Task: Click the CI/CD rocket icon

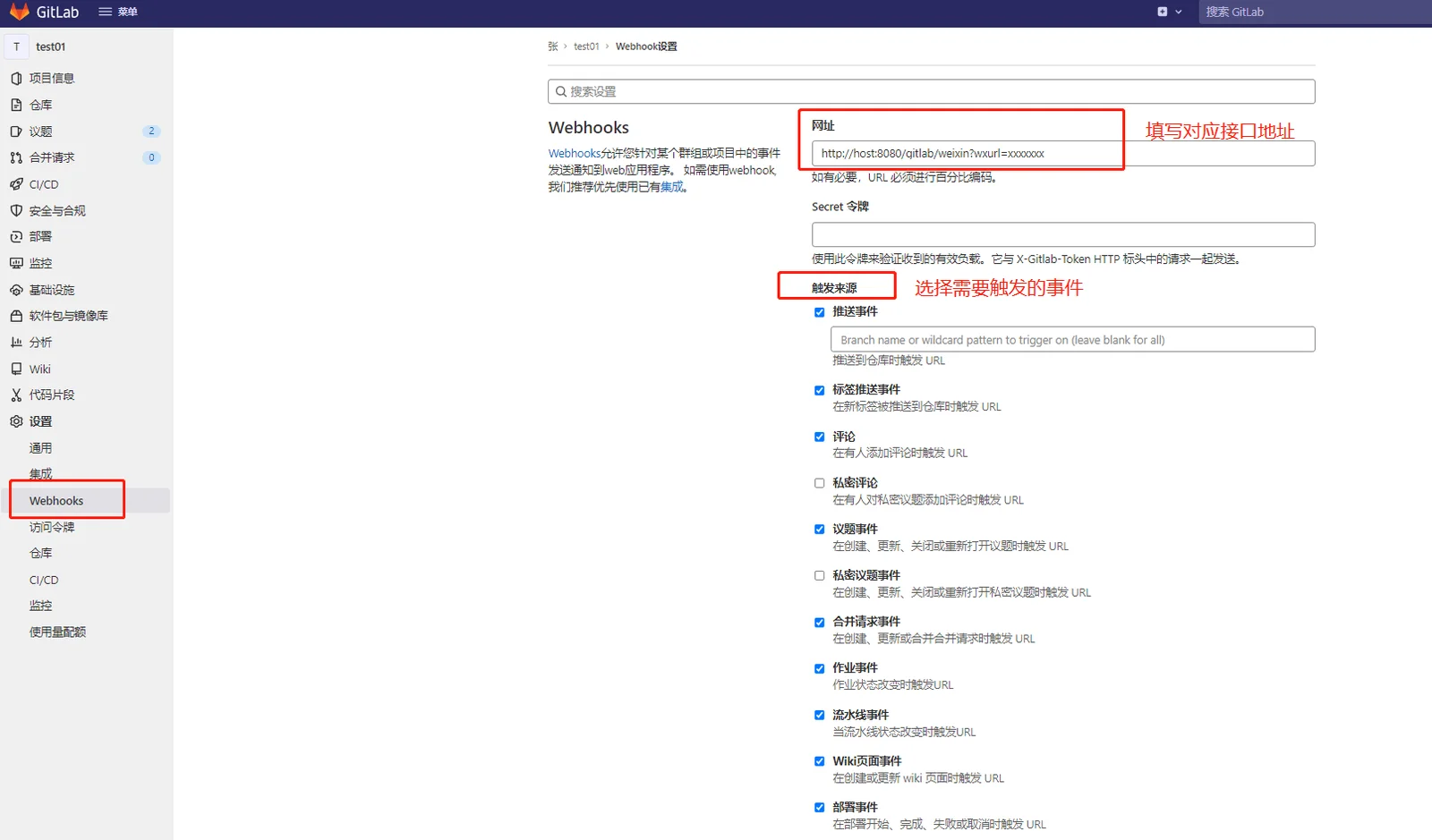Action: click(16, 184)
